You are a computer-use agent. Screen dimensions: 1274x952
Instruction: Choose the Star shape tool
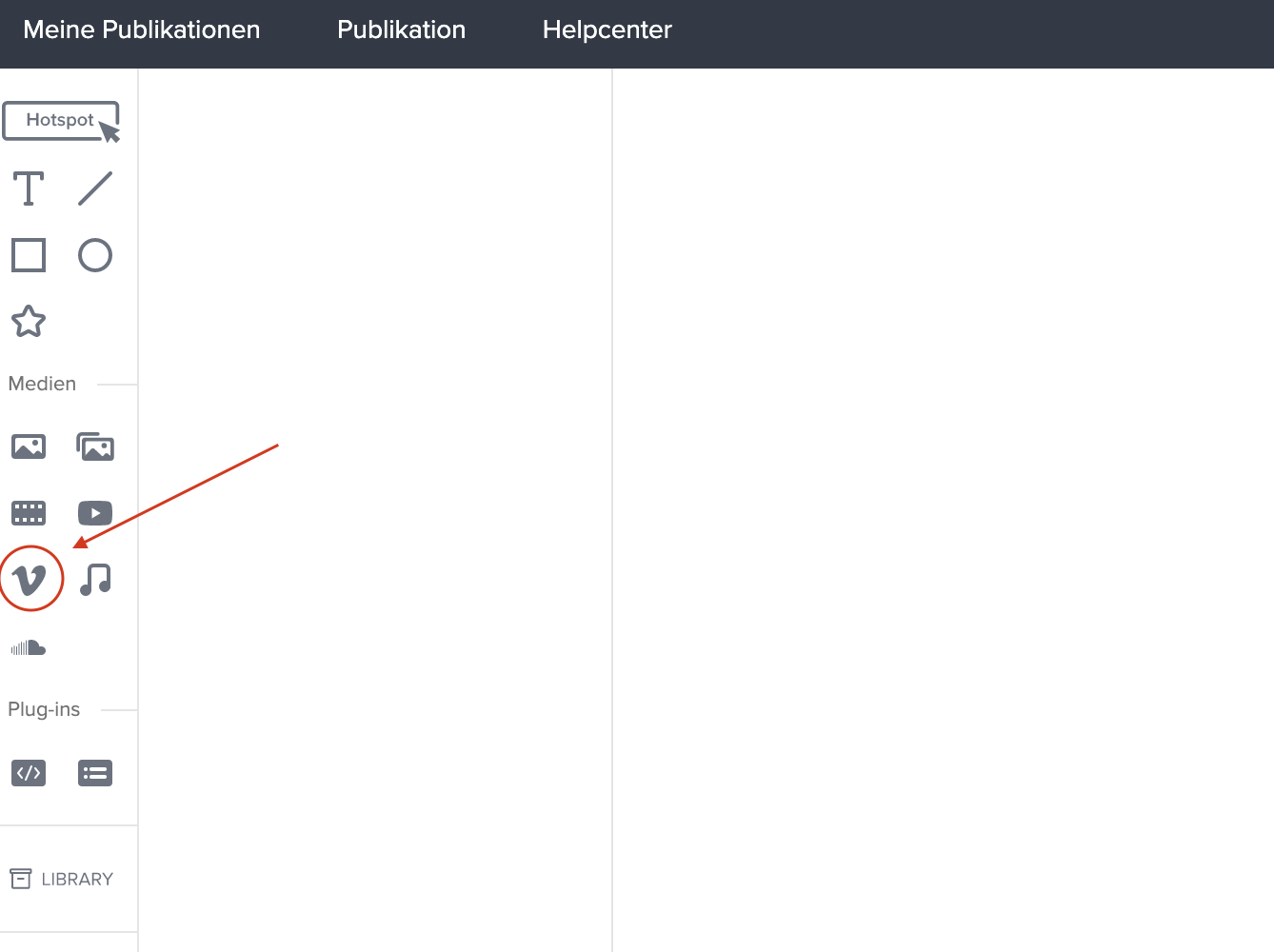coord(29,322)
